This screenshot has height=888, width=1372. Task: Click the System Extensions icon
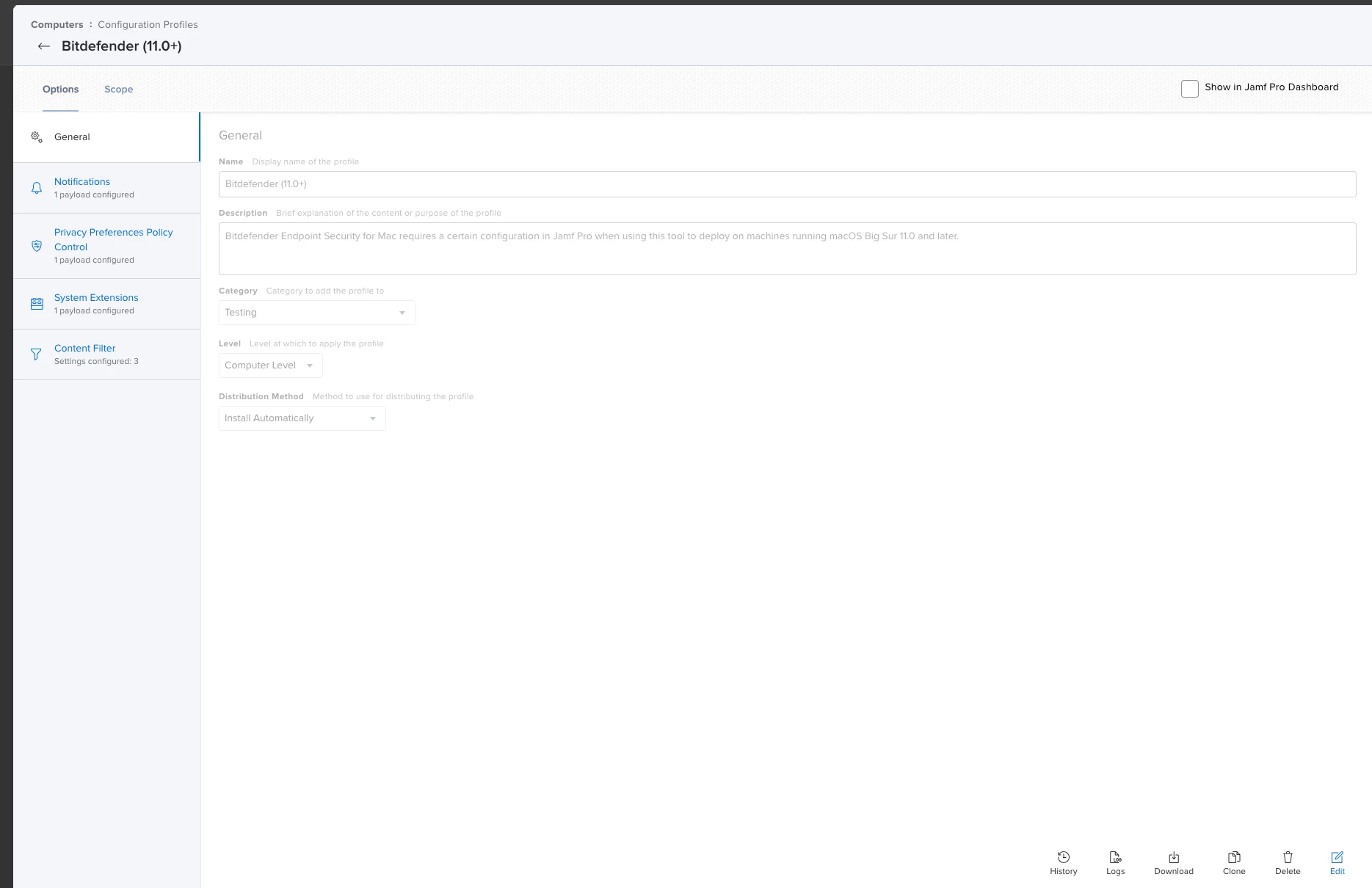click(x=37, y=304)
